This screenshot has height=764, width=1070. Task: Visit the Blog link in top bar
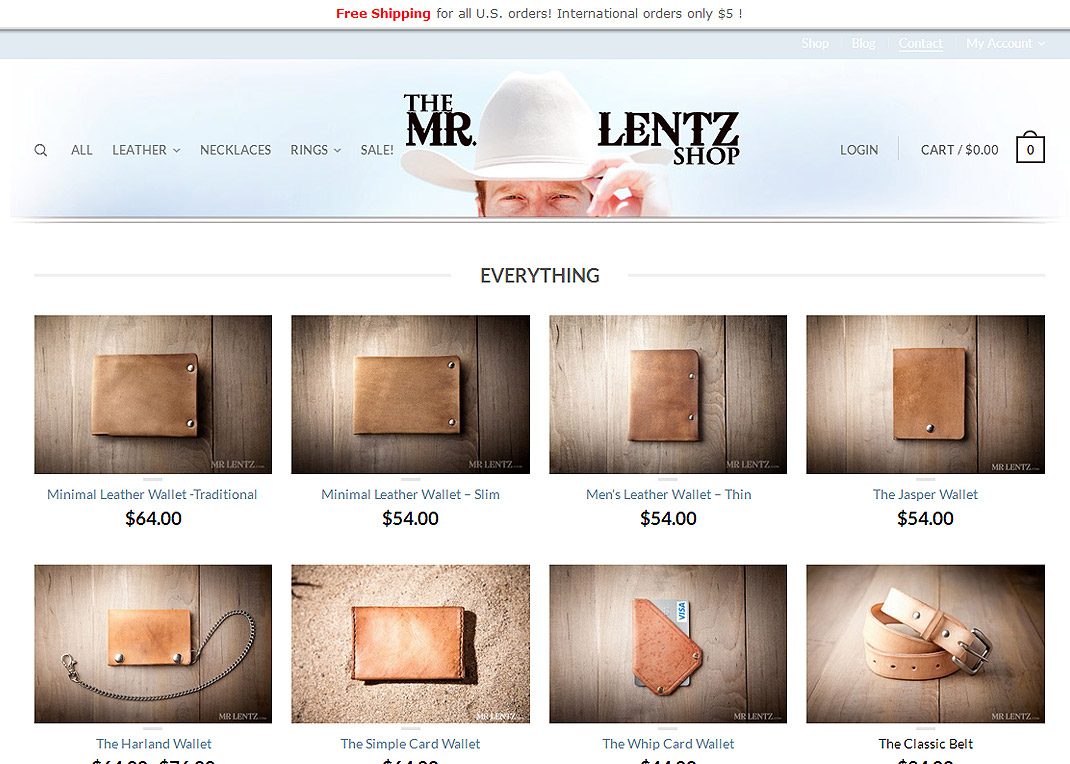tap(863, 43)
